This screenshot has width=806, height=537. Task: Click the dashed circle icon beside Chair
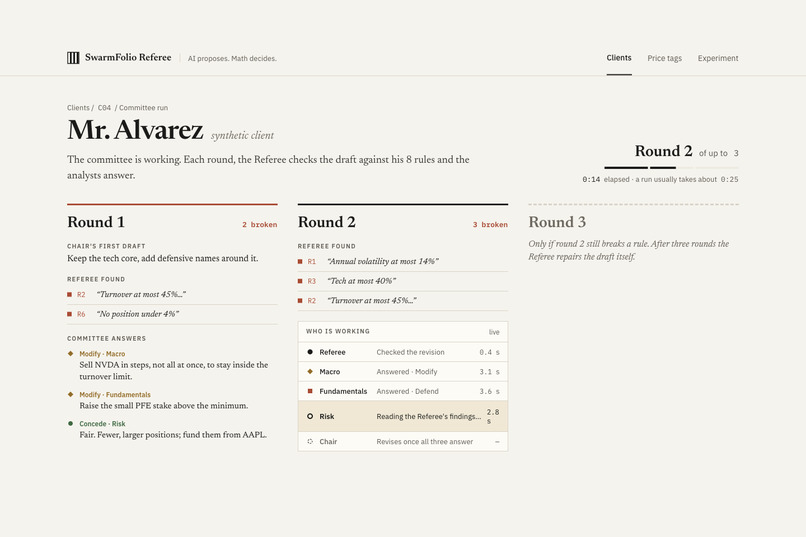click(x=310, y=441)
